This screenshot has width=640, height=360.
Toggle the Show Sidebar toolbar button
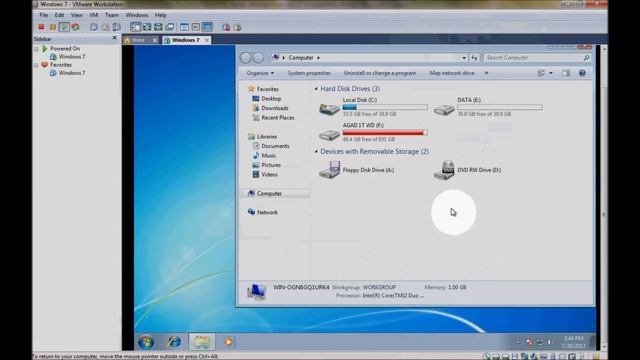pos(136,27)
